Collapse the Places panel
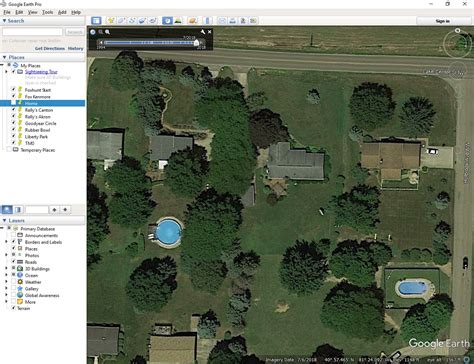 (4, 57)
